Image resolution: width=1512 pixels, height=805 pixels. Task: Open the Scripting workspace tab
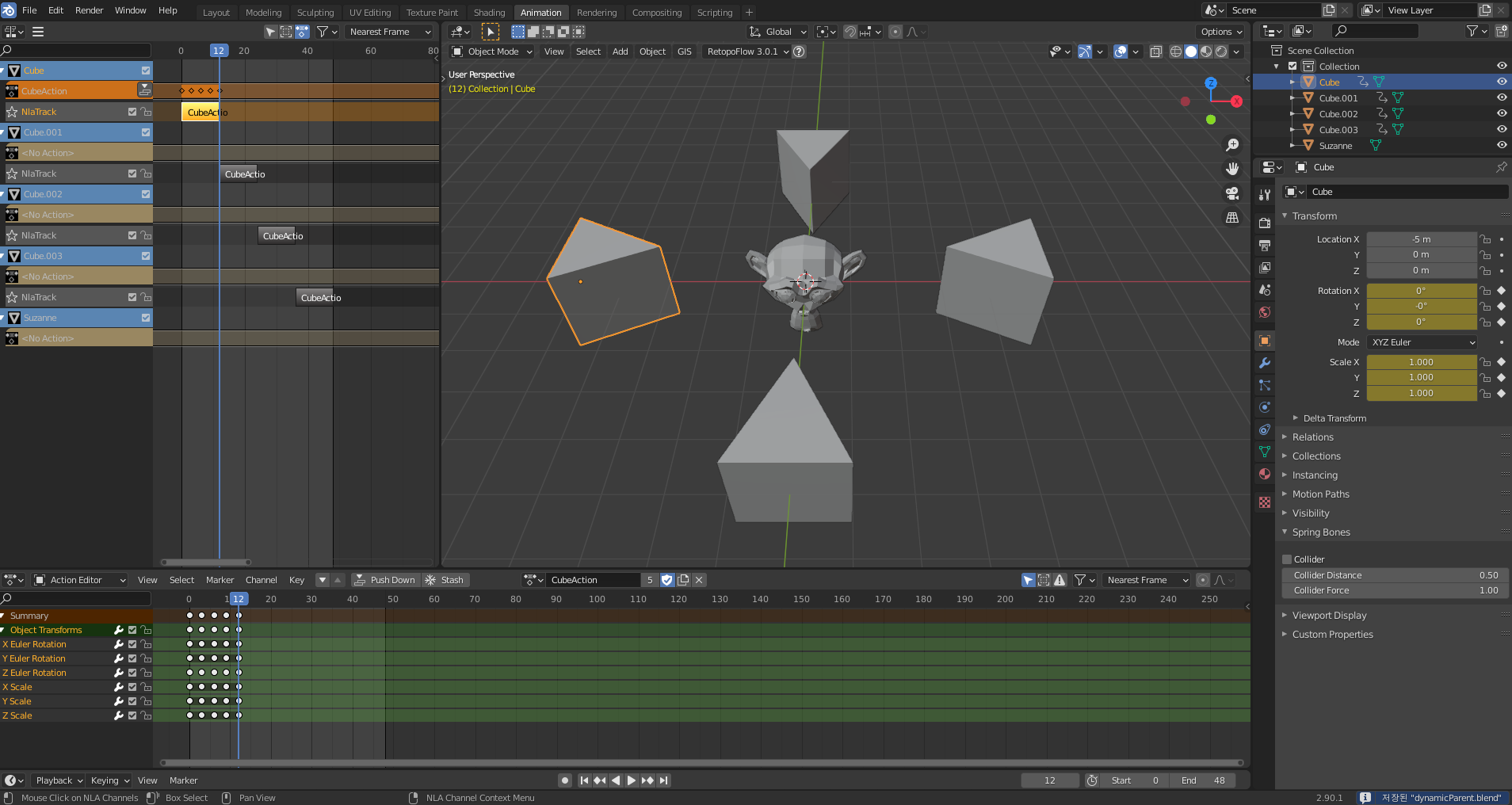pos(715,13)
